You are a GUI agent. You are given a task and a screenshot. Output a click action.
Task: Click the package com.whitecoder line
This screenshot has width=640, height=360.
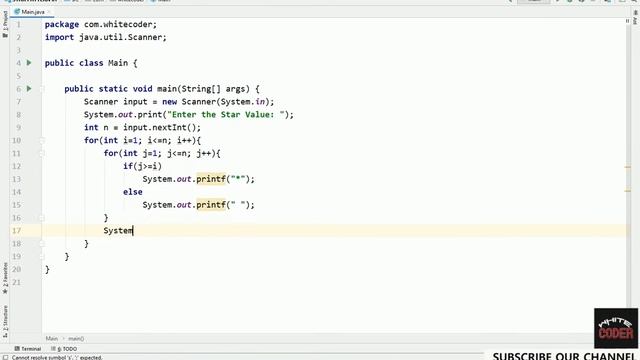click(x=100, y=24)
